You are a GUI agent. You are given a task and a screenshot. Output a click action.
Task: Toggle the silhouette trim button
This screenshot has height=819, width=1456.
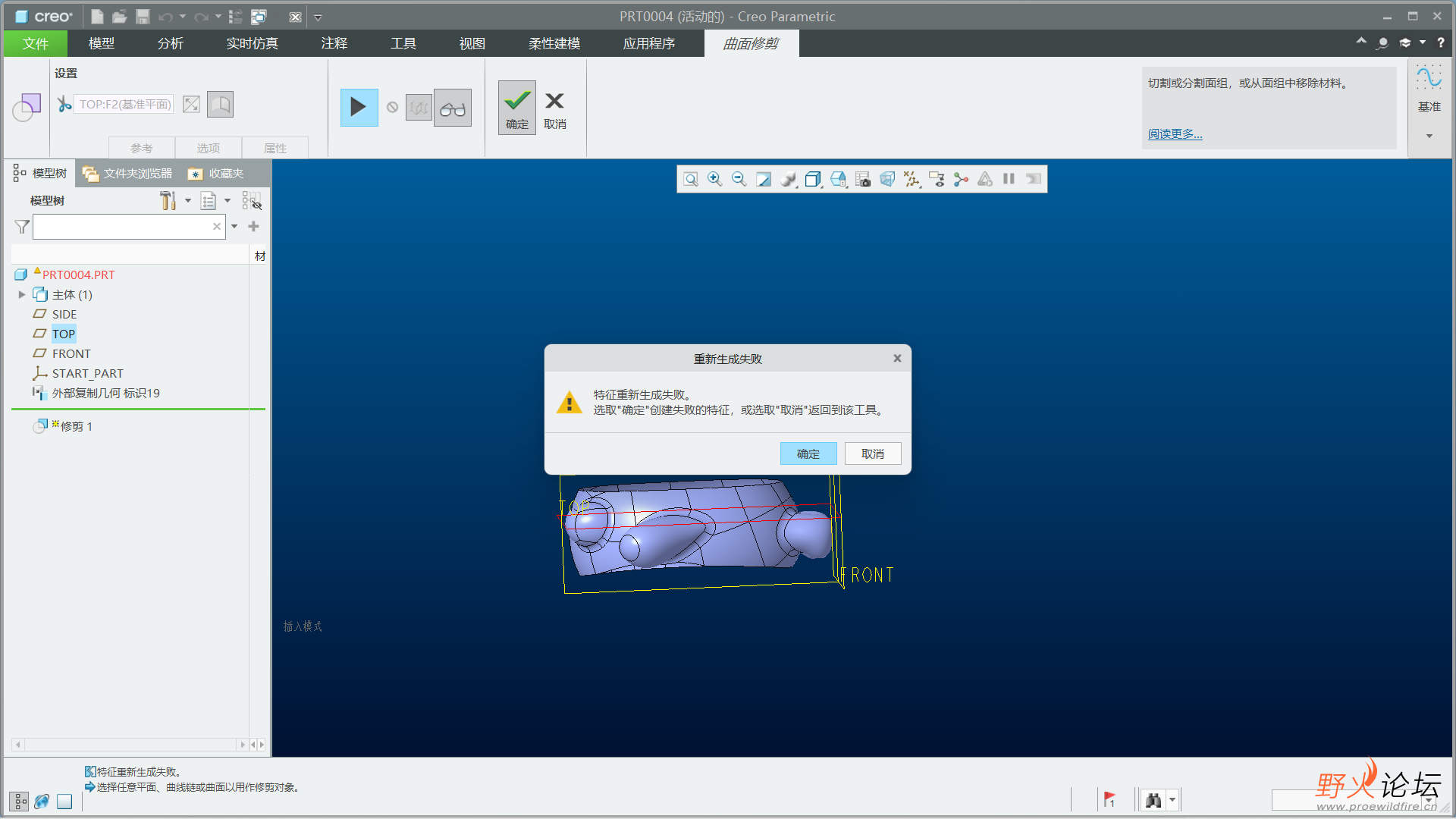coord(220,104)
